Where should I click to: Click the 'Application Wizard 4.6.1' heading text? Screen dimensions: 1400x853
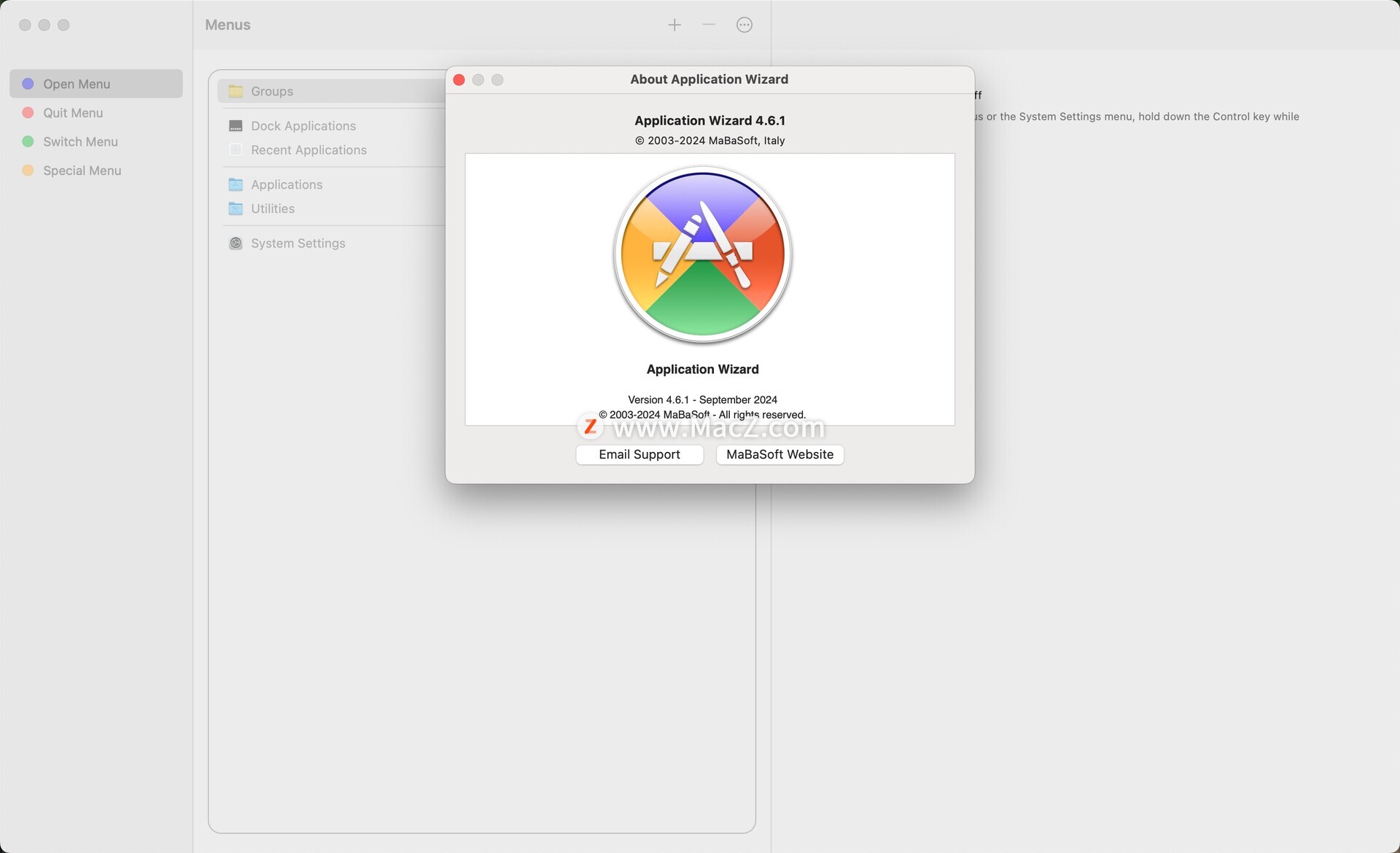709,121
